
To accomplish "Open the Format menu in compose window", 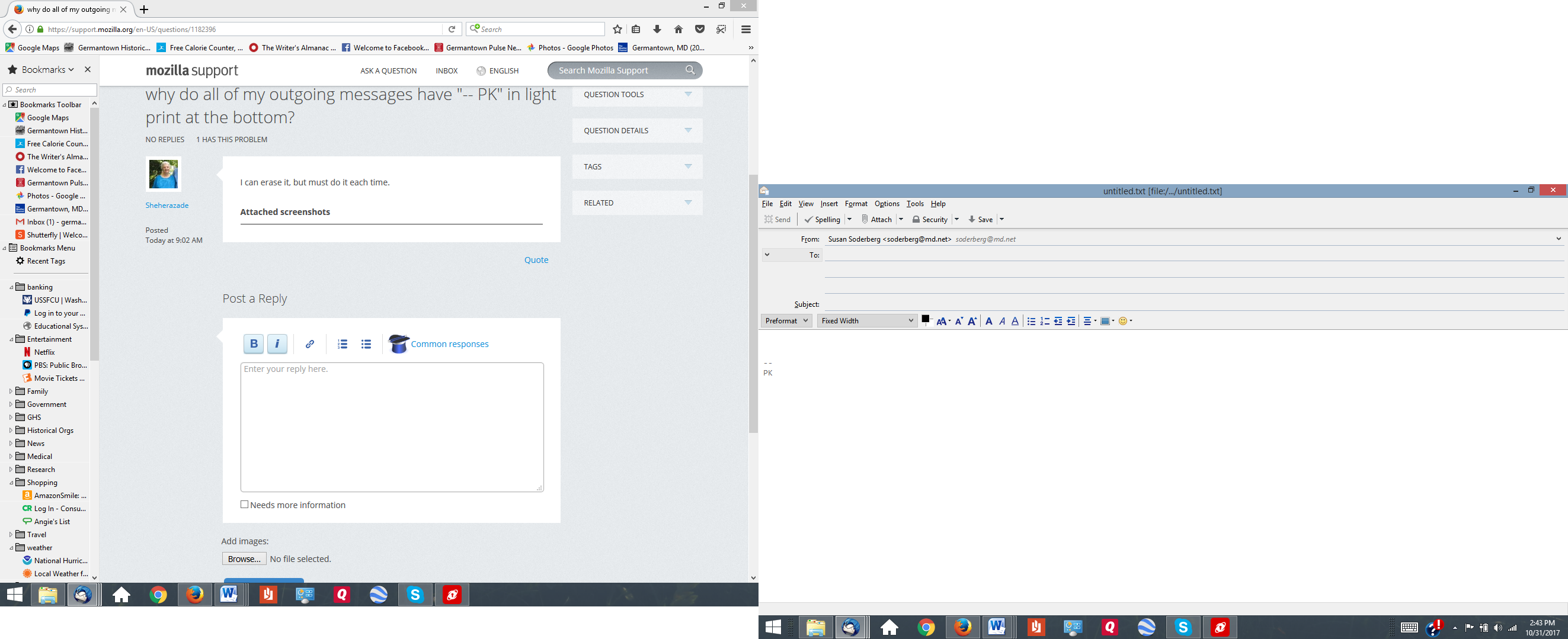I will 856,204.
